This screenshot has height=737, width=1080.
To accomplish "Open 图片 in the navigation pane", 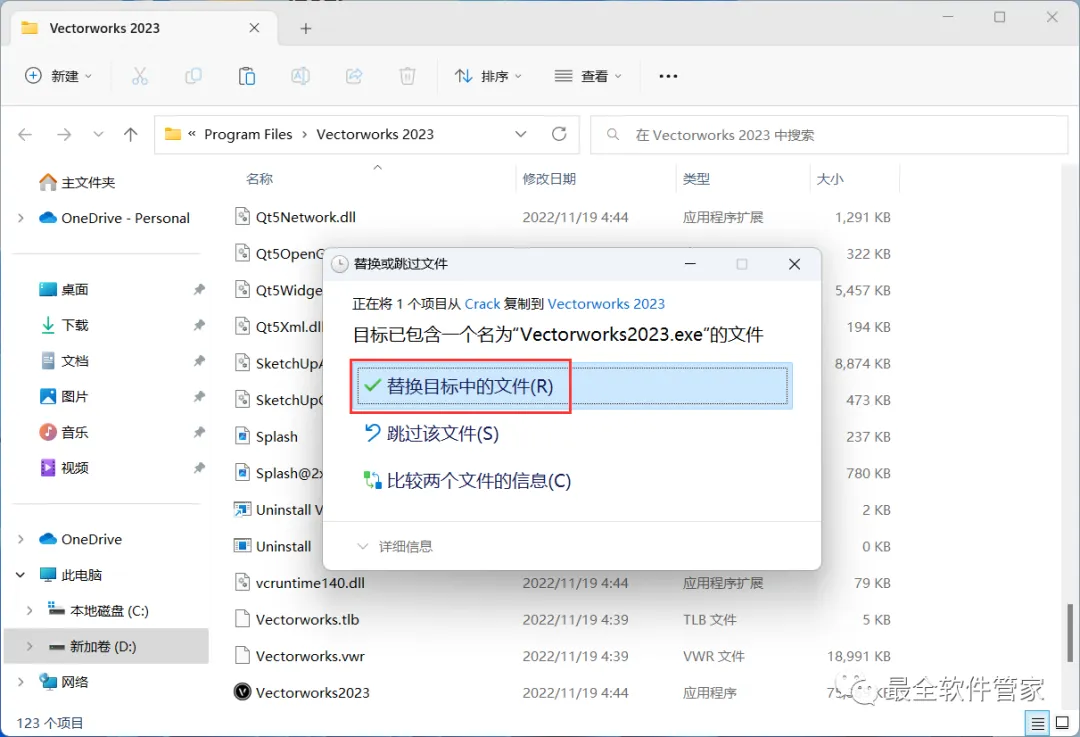I will point(64,397).
